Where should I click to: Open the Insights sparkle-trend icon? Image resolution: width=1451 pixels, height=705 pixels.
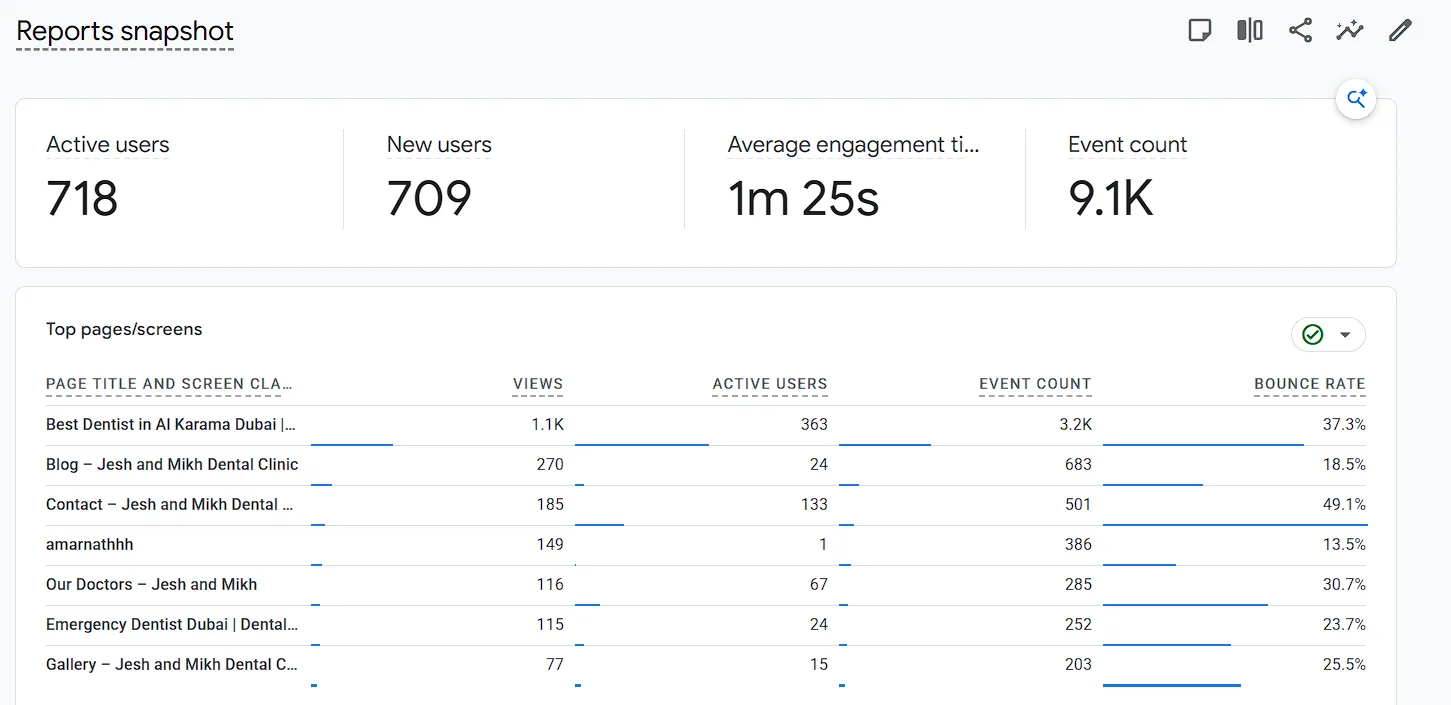[x=1350, y=31]
